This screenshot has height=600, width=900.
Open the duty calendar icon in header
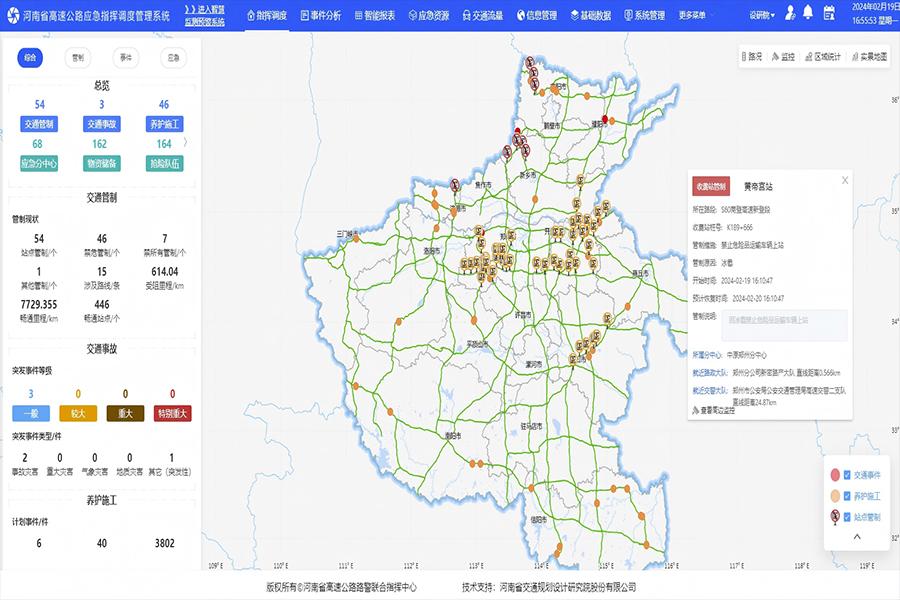(x=829, y=13)
